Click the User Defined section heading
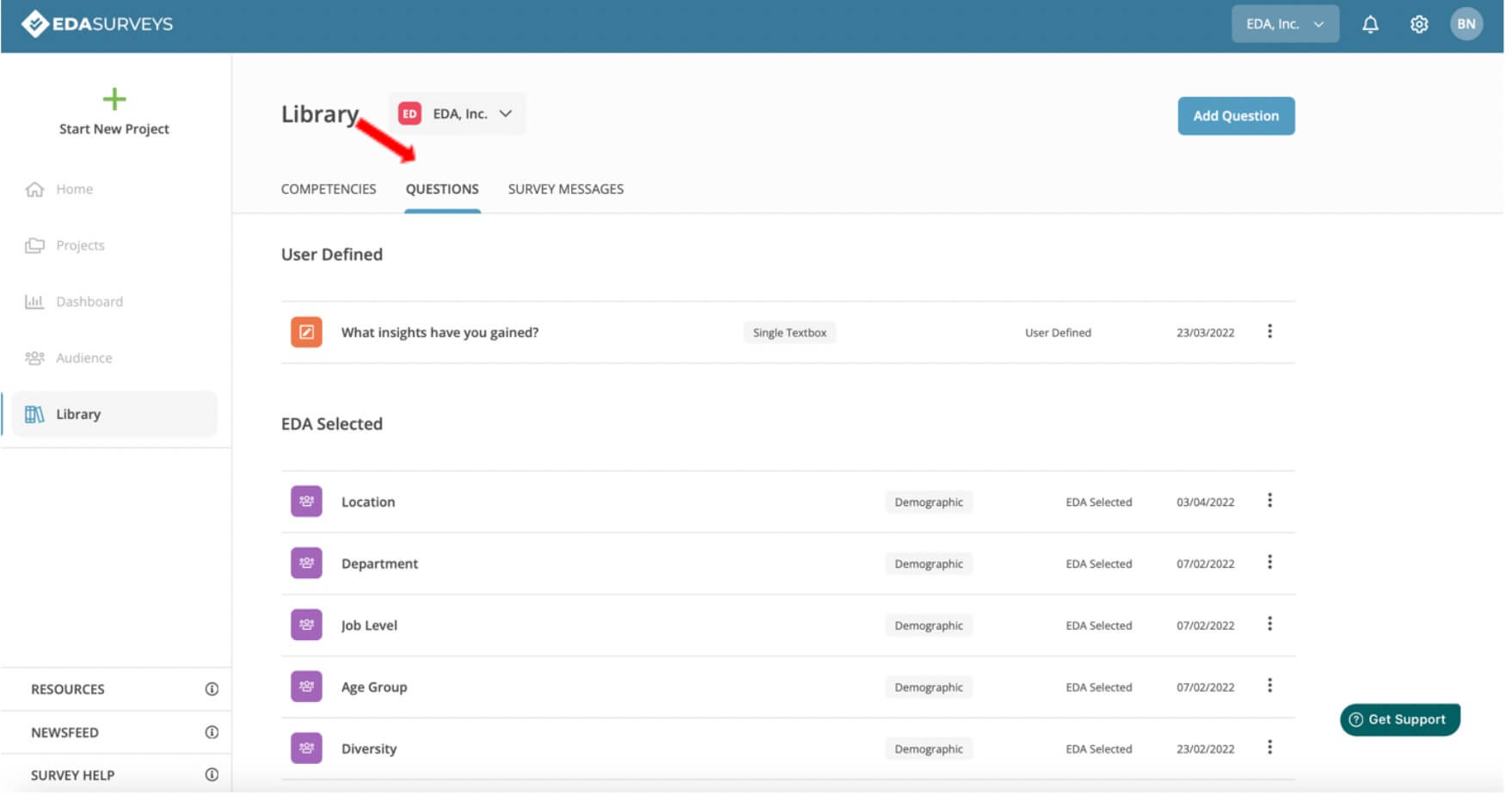1512x795 pixels. tap(332, 255)
